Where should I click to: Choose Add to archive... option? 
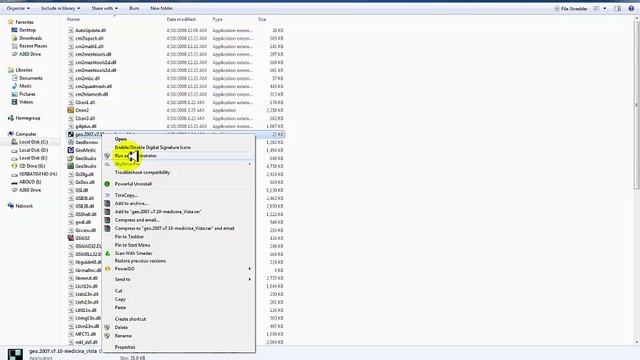pyautogui.click(x=131, y=203)
